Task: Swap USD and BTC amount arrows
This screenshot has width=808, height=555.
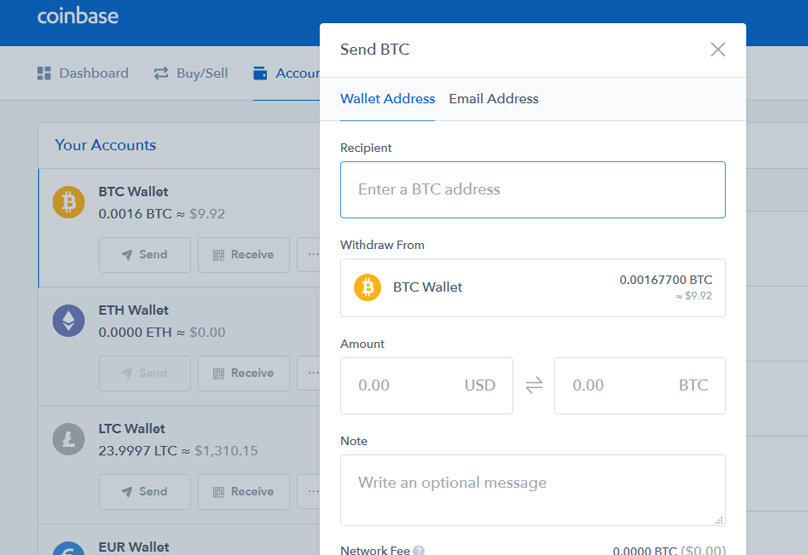Action: click(534, 385)
